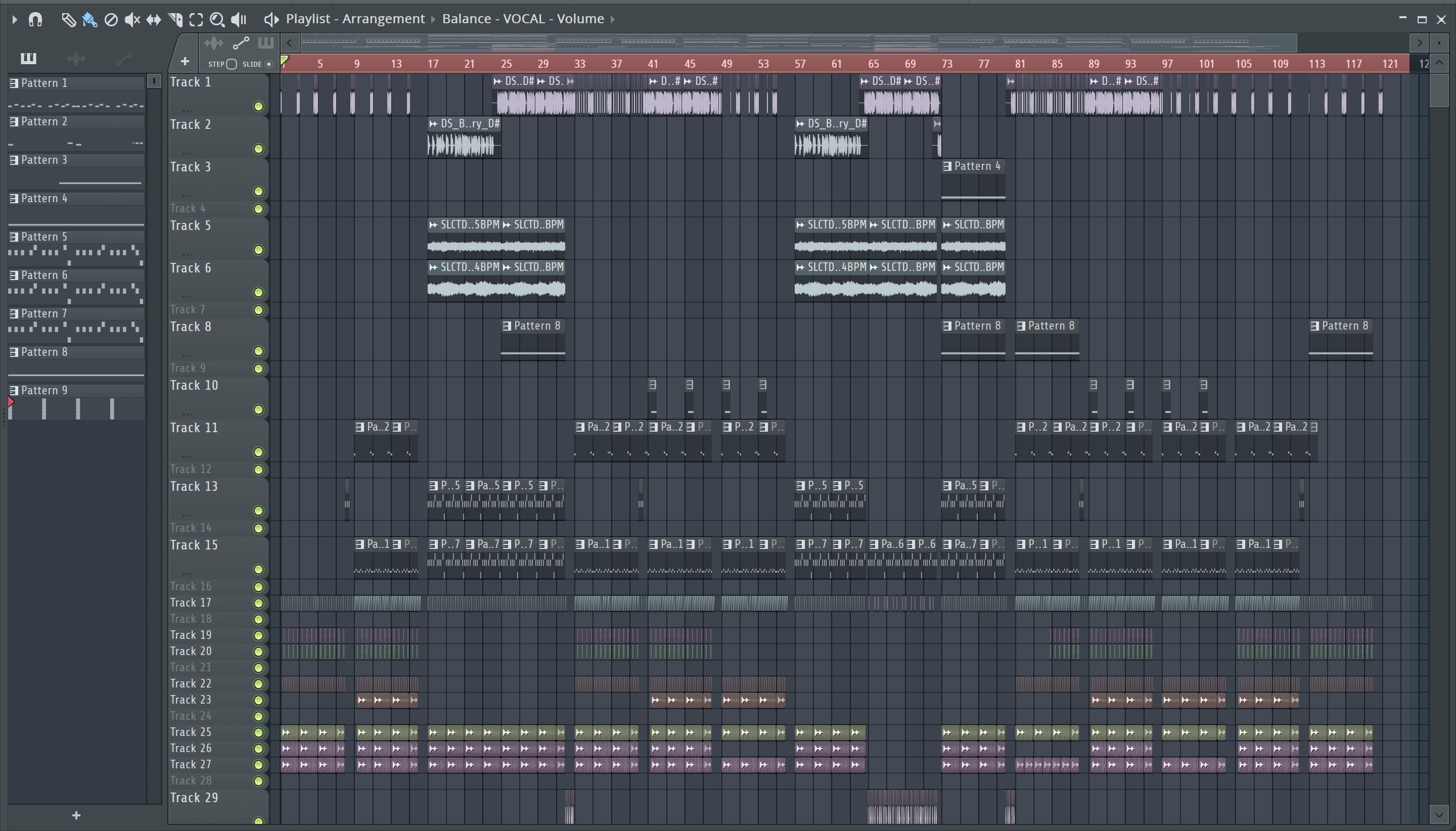
Task: Toggle the STEP checkbox
Action: click(231, 64)
